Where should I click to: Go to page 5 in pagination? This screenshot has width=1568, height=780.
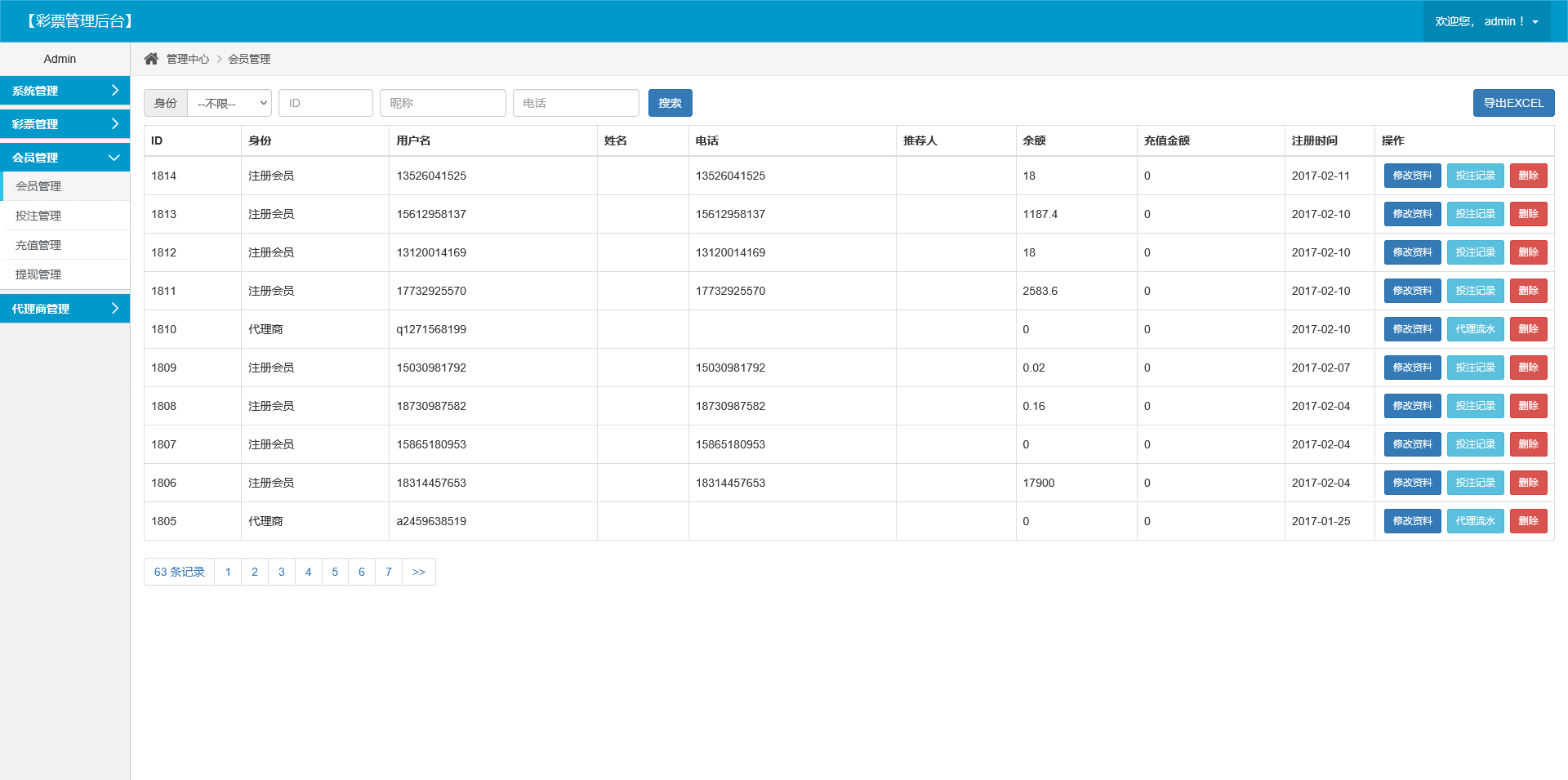[335, 572]
